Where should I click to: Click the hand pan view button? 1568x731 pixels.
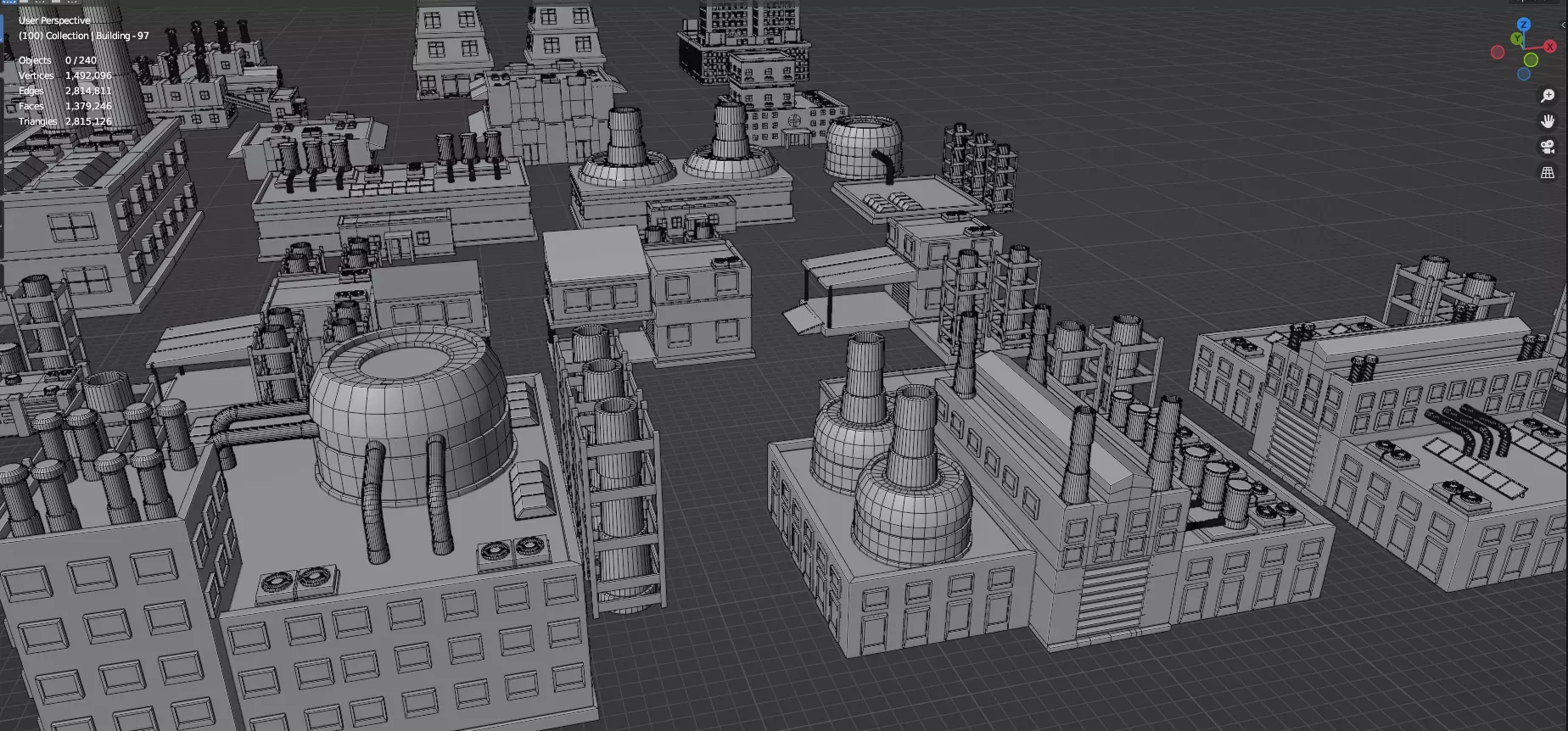1548,121
